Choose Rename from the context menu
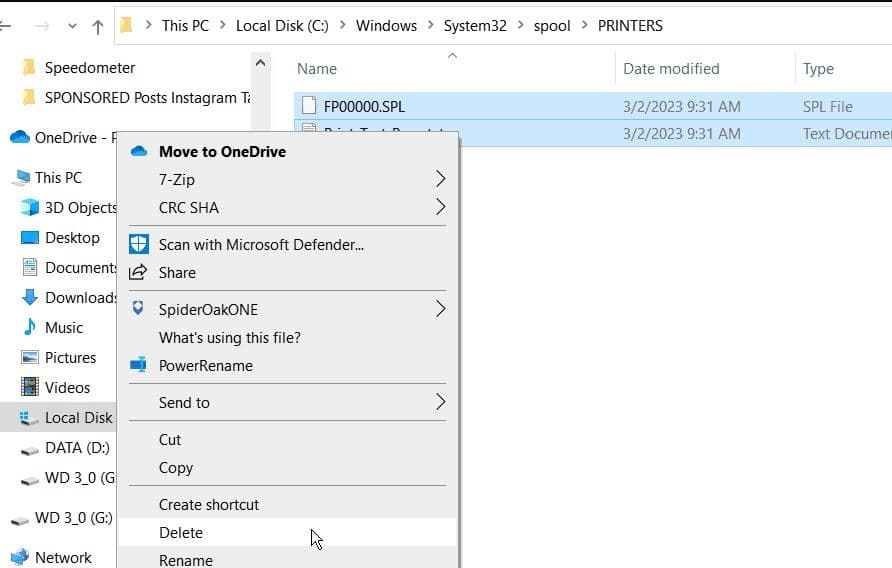 [x=185, y=560]
